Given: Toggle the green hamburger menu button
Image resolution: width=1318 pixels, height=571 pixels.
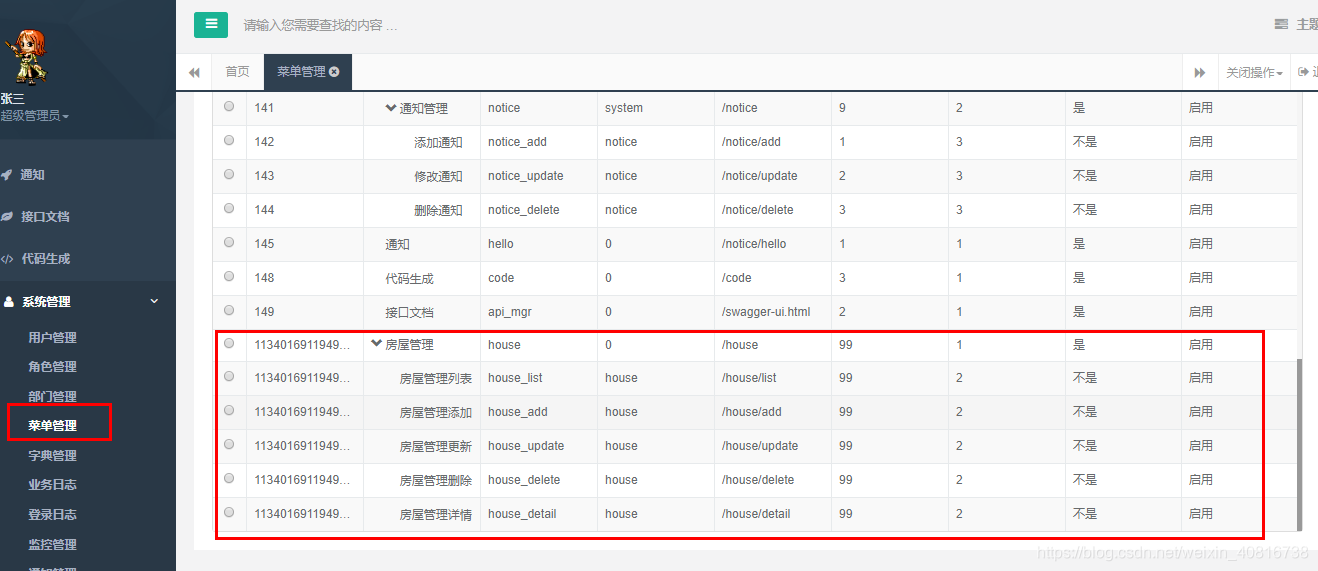Looking at the screenshot, I should 211,24.
